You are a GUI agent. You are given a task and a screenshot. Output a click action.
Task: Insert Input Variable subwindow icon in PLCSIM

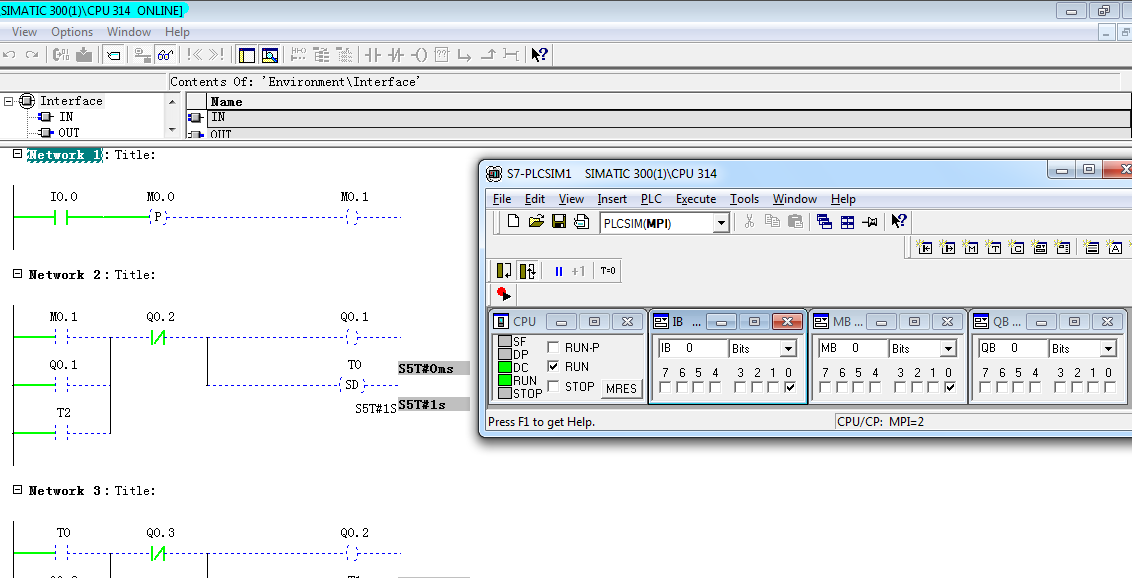tap(925, 248)
